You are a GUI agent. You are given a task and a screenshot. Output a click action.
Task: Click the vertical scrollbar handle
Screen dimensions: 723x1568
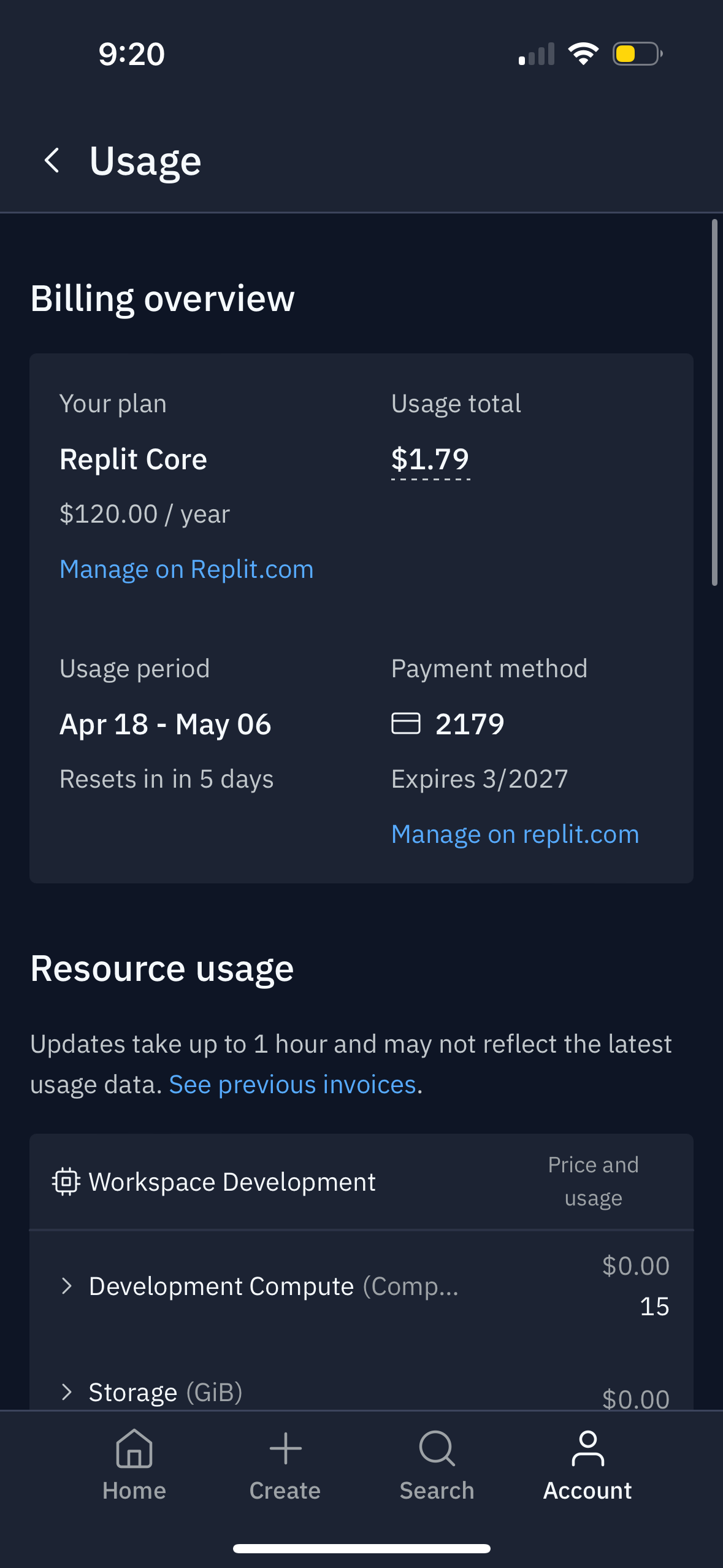[714, 402]
